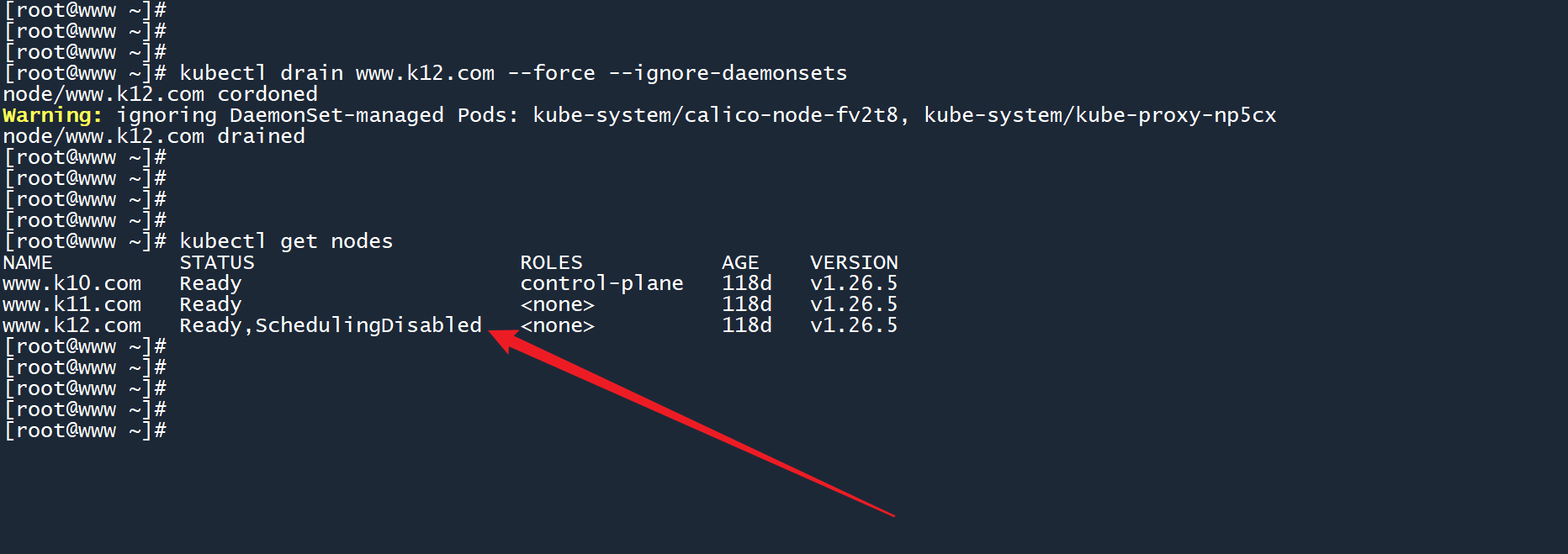1568x554 pixels.
Task: Click the kubectl drain command text
Action: point(261,73)
